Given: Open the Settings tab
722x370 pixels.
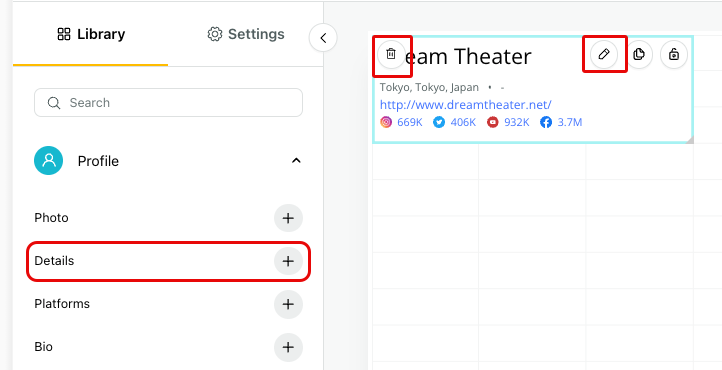Looking at the screenshot, I should click(x=245, y=34).
